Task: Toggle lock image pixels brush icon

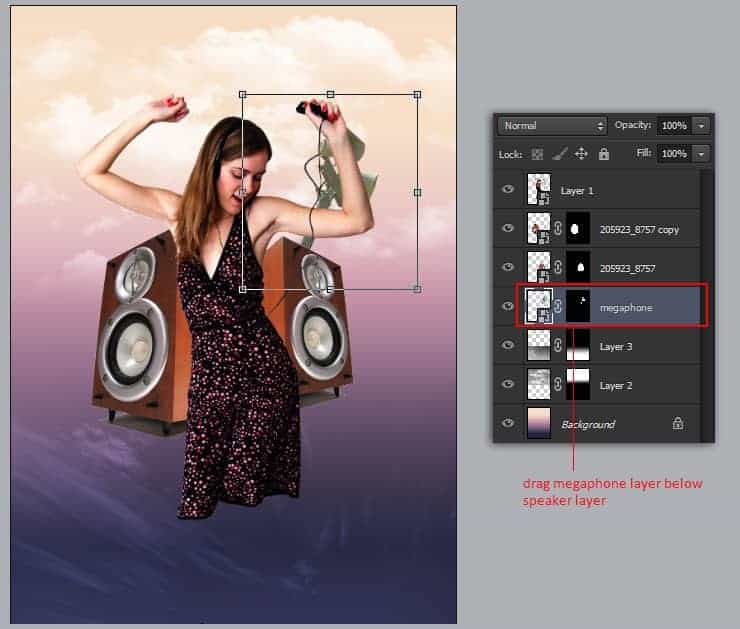Action: pyautogui.click(x=560, y=154)
